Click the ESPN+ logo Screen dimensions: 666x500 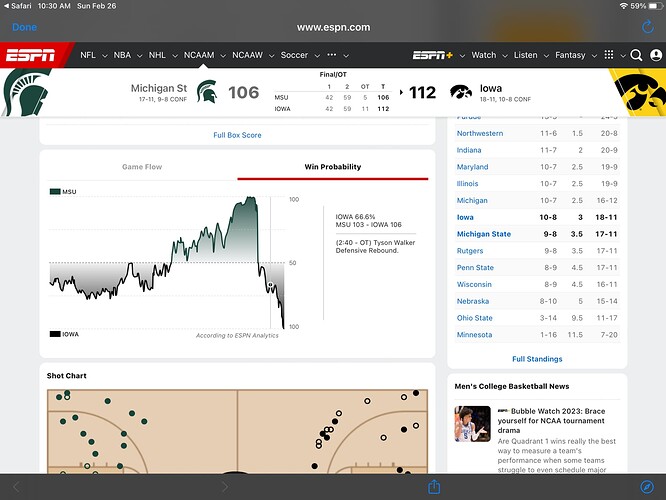click(433, 55)
